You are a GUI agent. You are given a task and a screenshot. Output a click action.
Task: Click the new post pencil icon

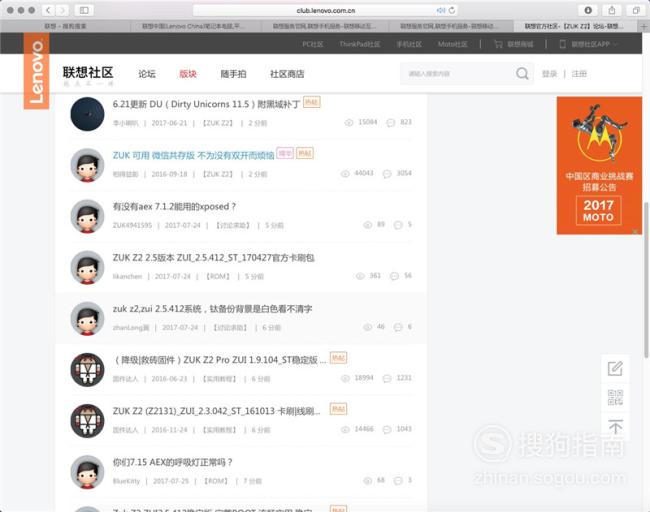coord(615,369)
